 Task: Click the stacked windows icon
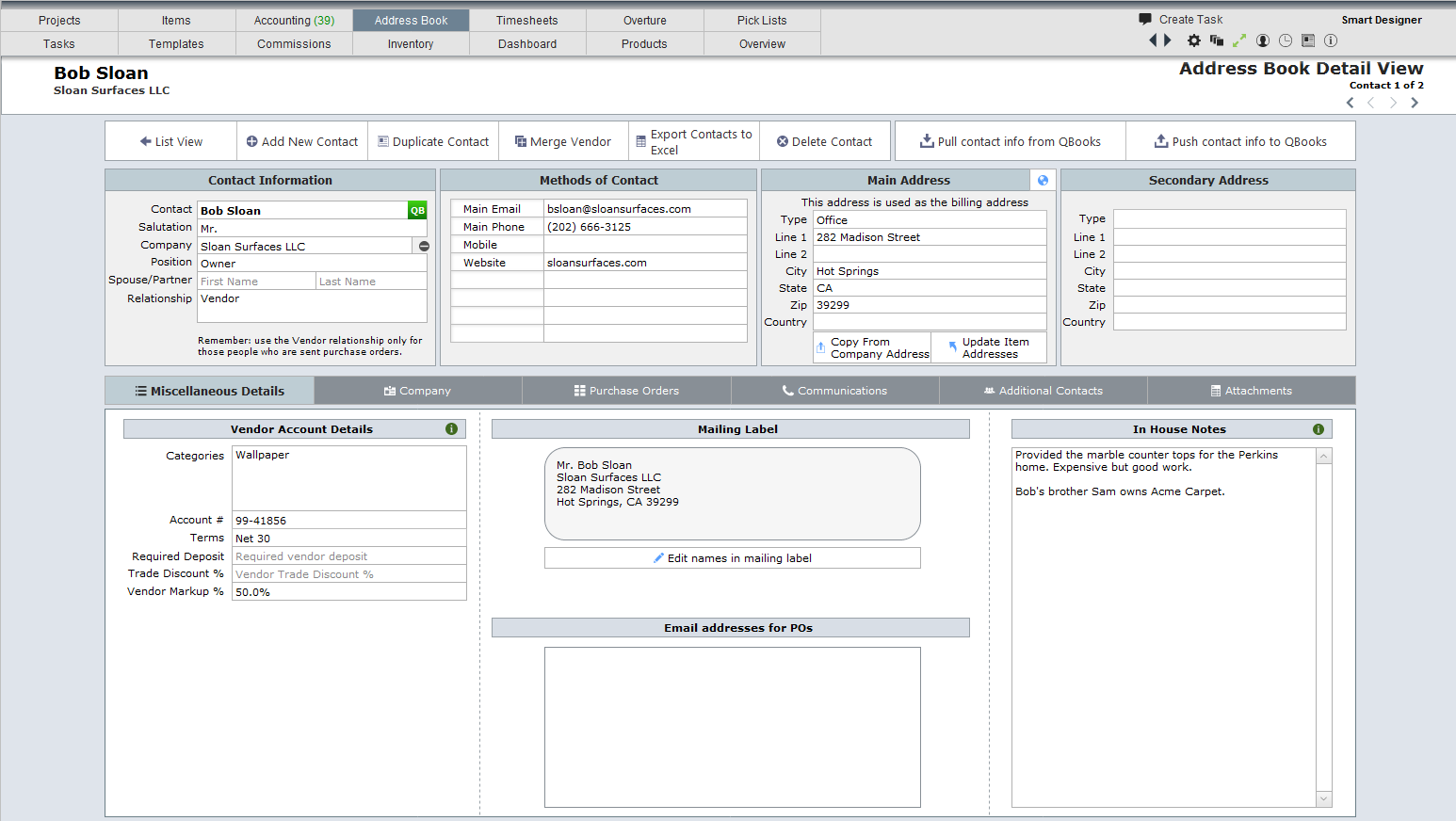[1217, 40]
